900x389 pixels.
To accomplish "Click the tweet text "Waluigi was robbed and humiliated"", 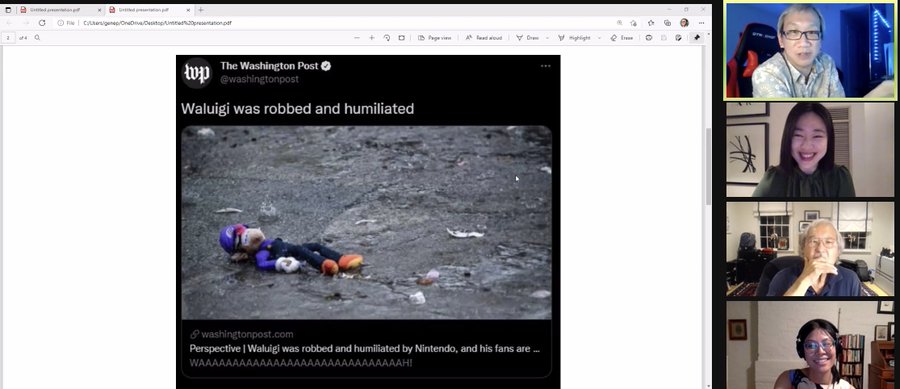I will 297,108.
